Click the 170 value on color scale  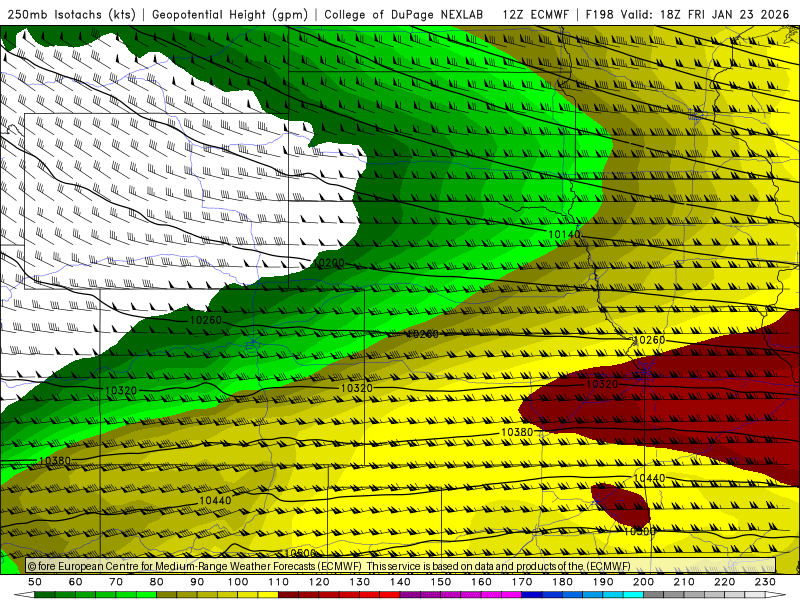click(x=522, y=582)
